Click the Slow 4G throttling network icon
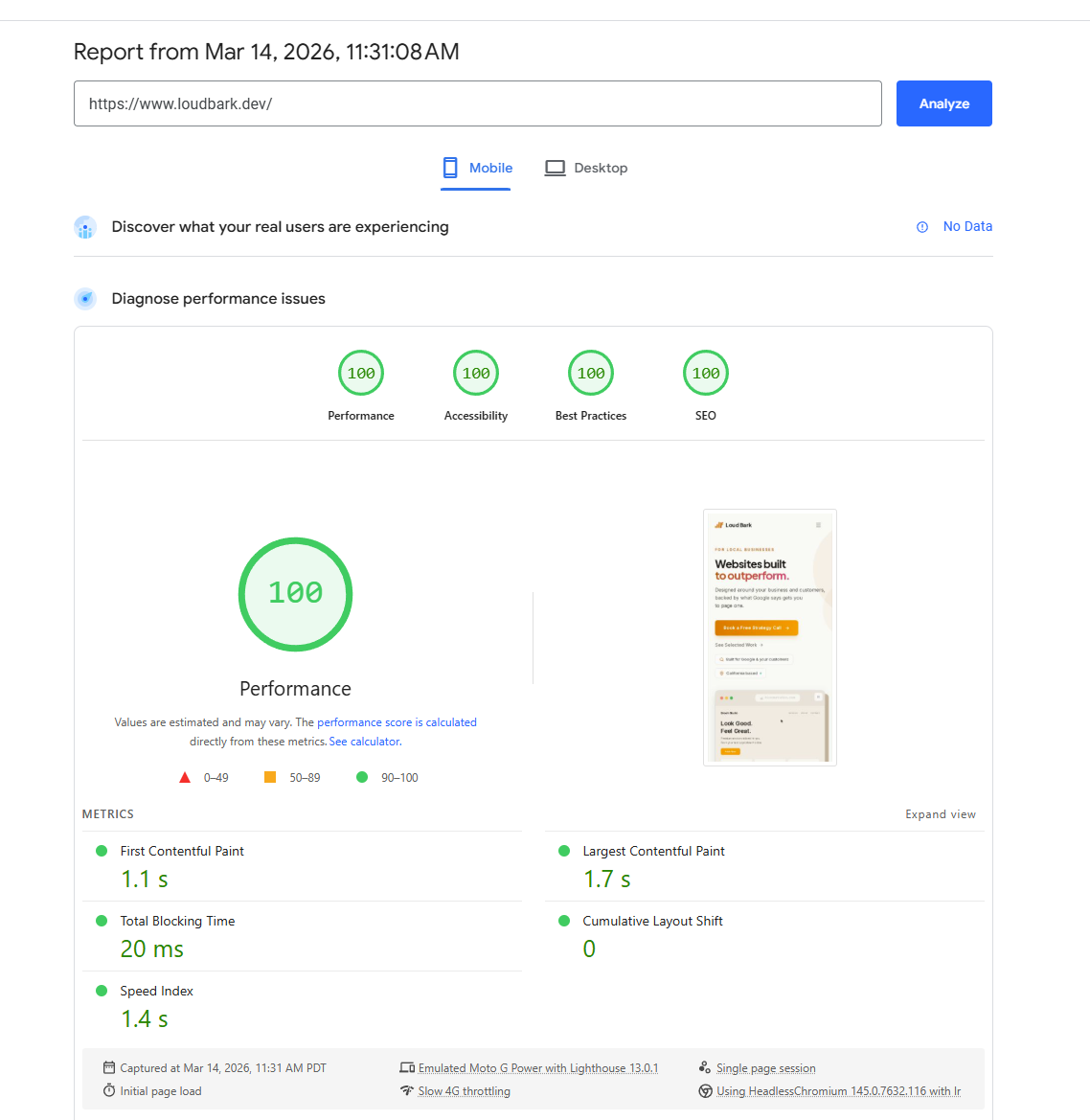1090x1120 pixels. tap(407, 1090)
